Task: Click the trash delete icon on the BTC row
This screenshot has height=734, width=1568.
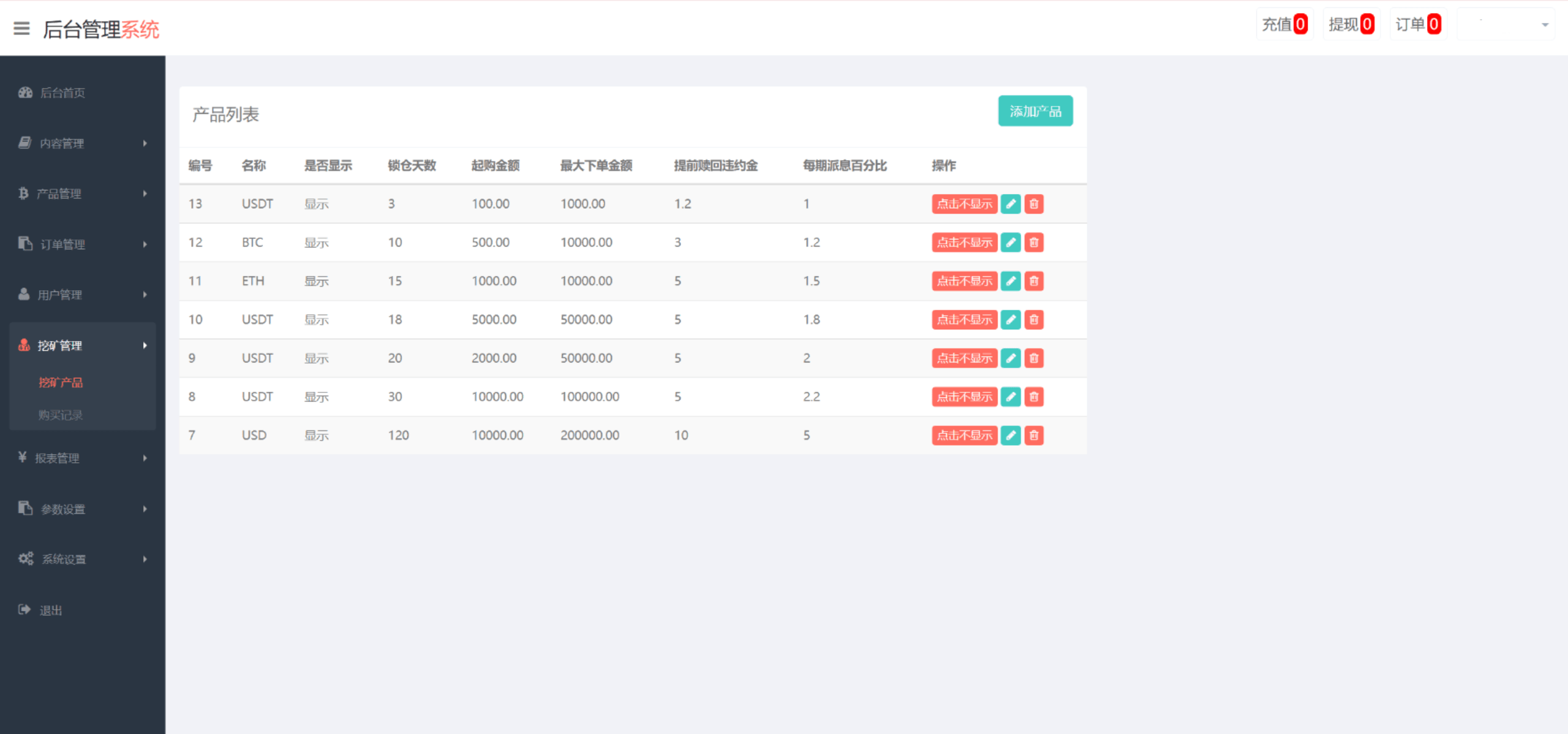Action: pos(1033,242)
